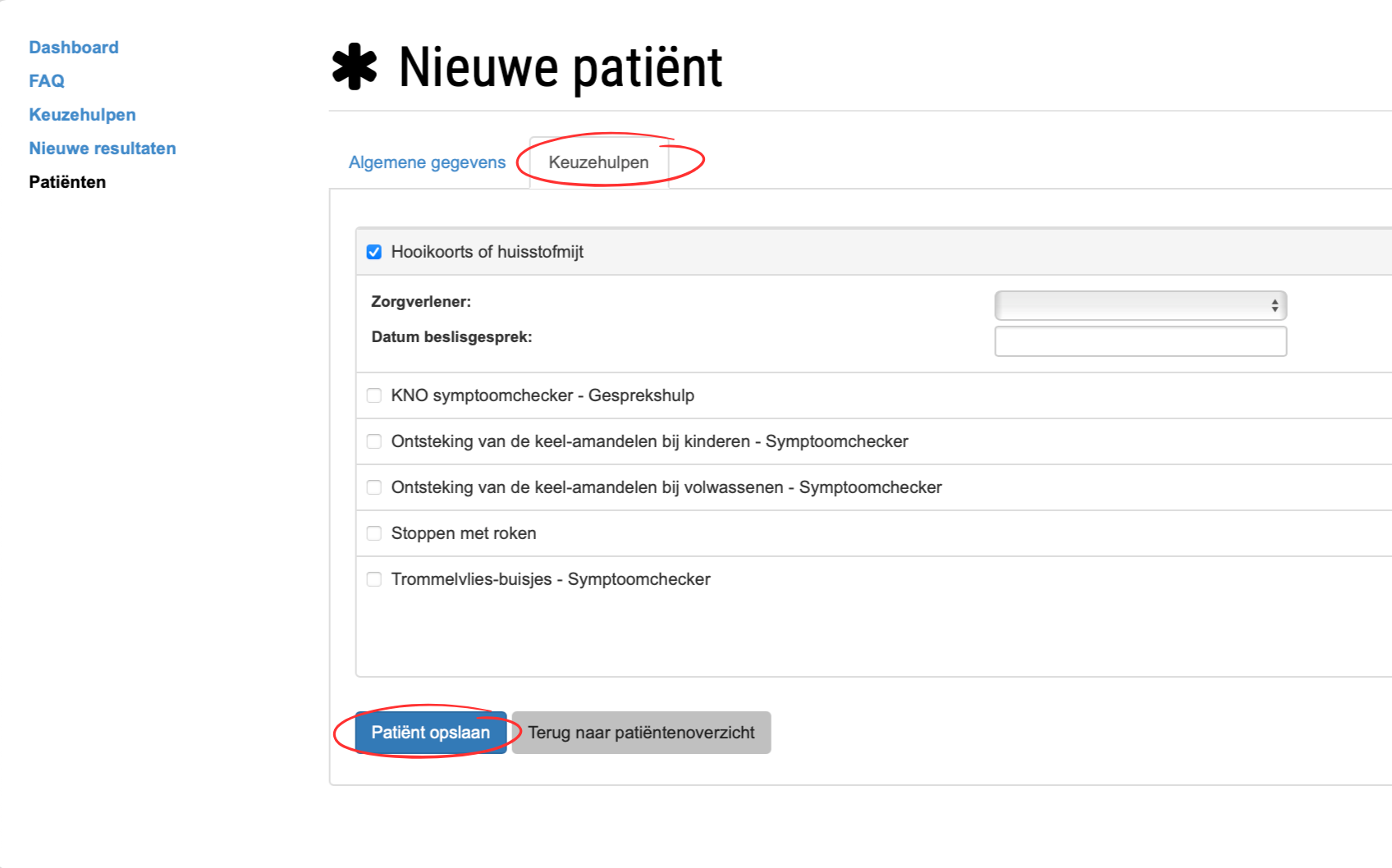Screen dimensions: 1392x868
Task: Check Ontsteking van de keel-amandelen bij kinderen
Action: (x=374, y=441)
